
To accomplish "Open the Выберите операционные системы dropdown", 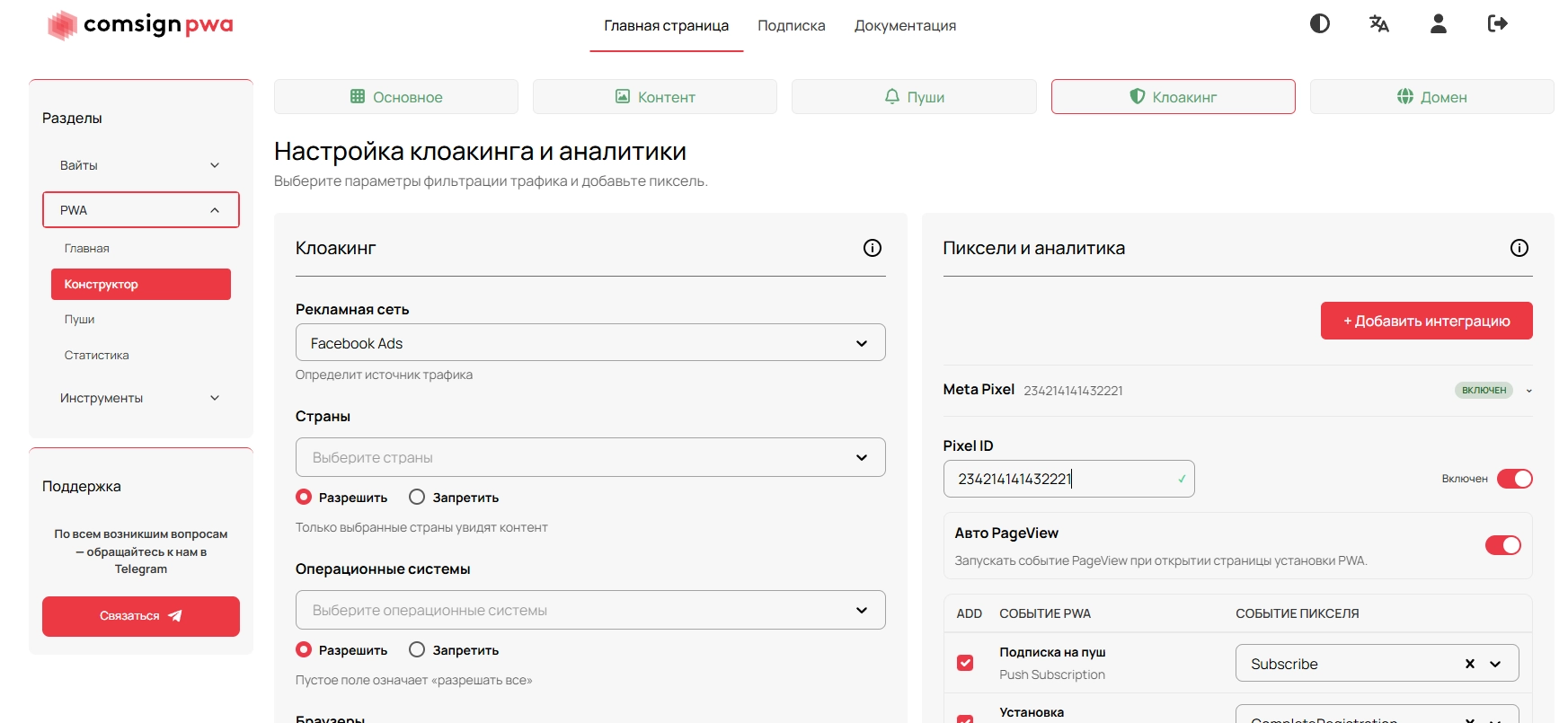I will pos(590,610).
